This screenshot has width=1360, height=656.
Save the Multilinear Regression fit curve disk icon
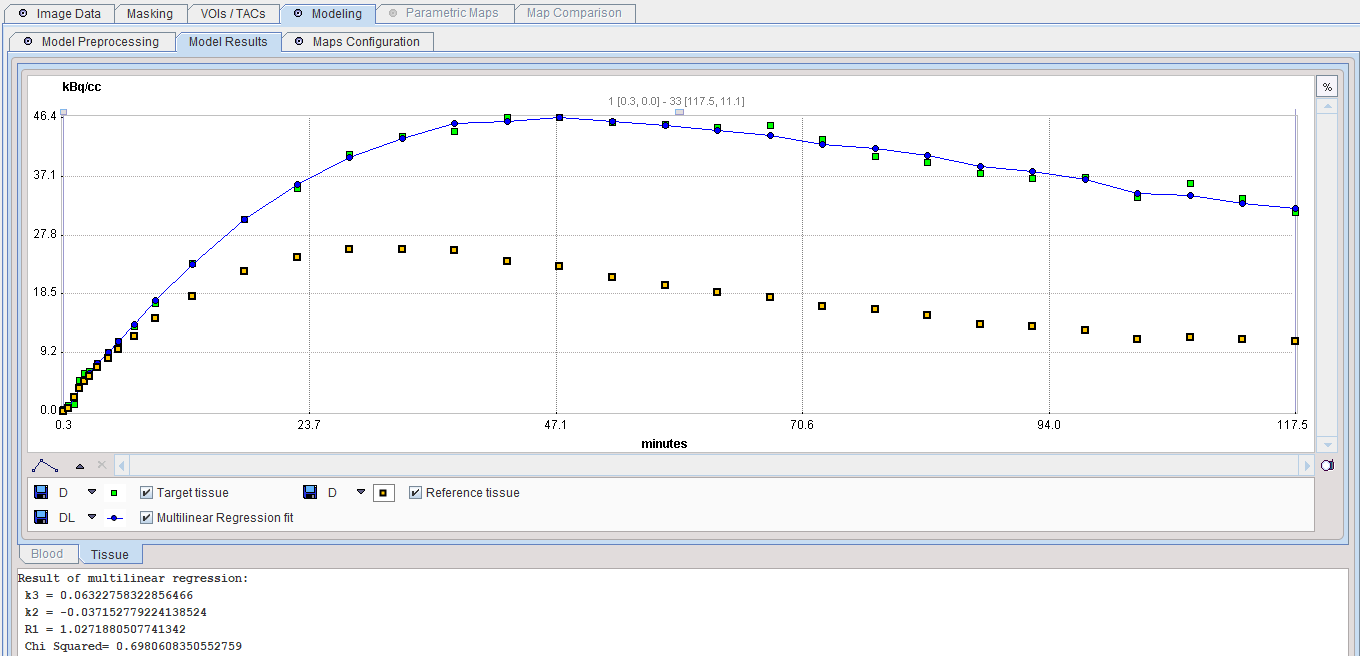(41, 517)
